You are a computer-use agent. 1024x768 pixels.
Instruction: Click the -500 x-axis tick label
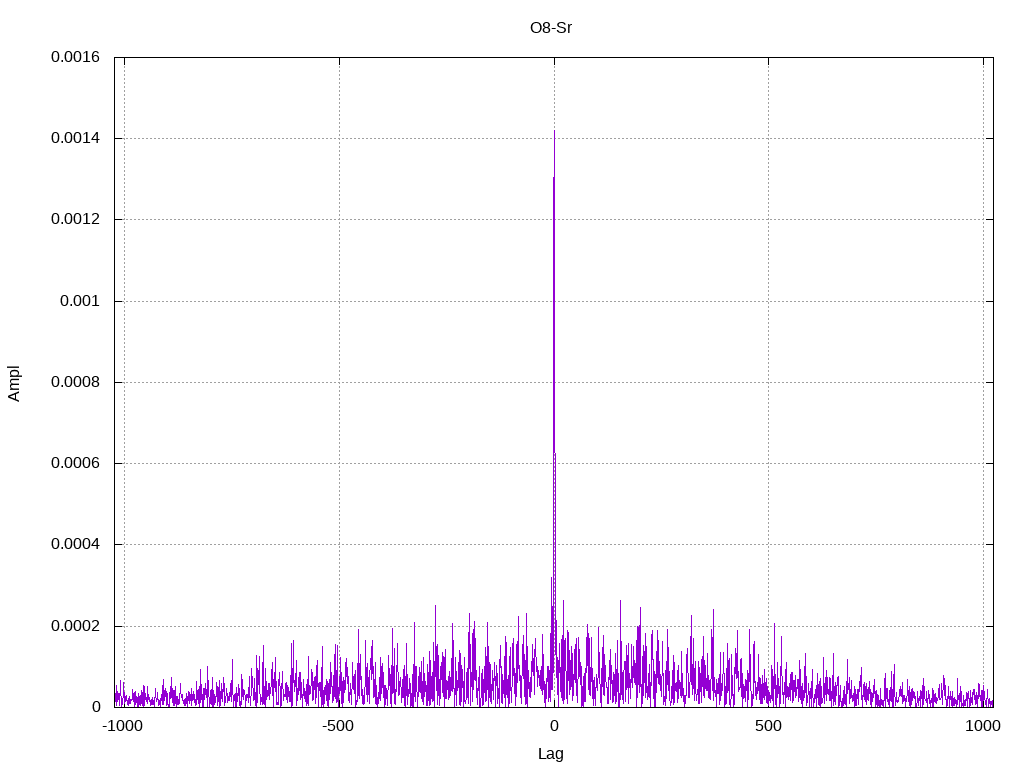338,726
